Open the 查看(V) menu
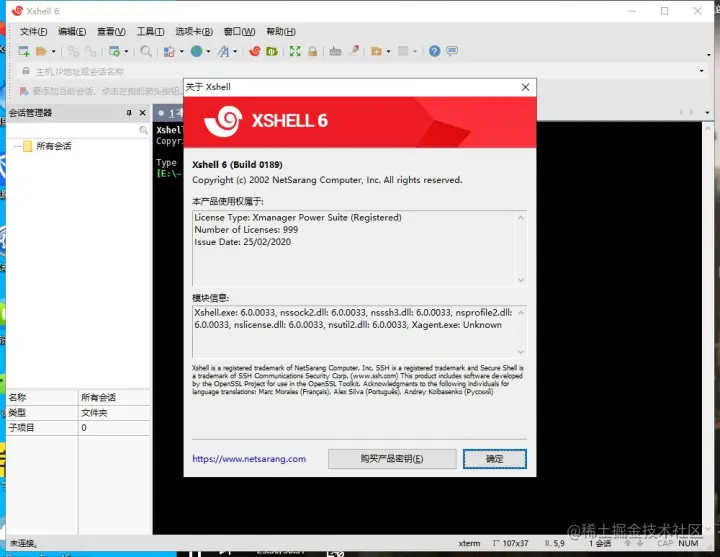The image size is (720, 557). click(111, 31)
